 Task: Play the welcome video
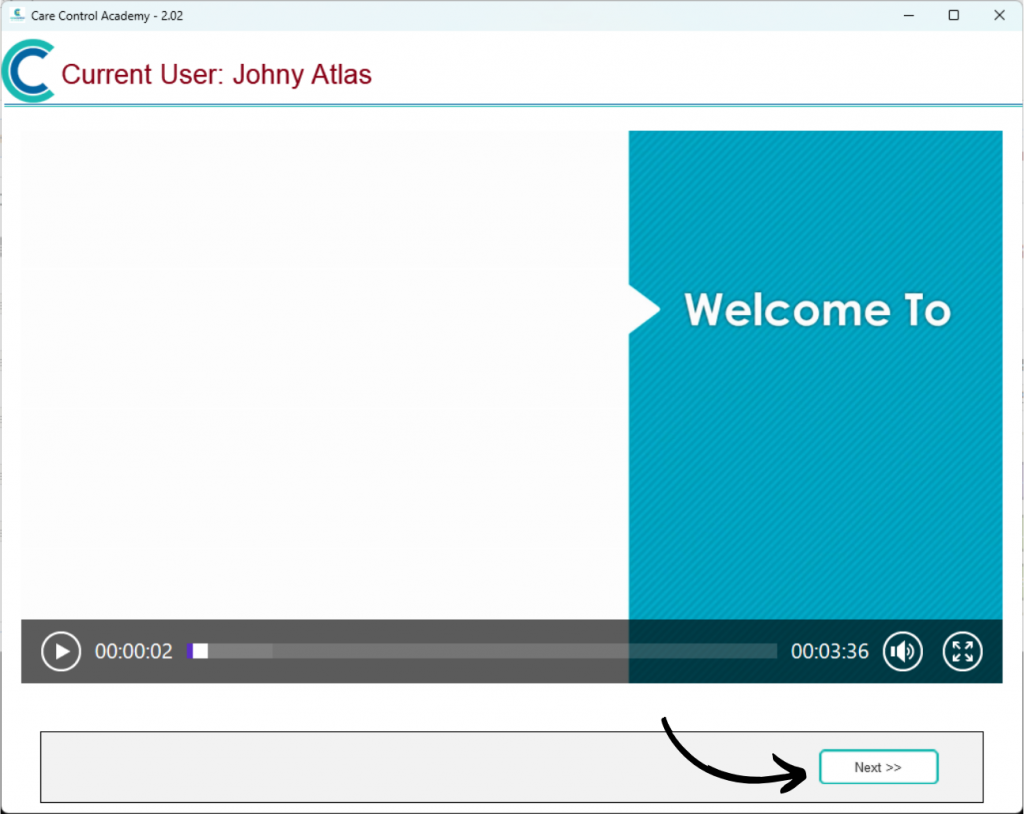click(61, 652)
